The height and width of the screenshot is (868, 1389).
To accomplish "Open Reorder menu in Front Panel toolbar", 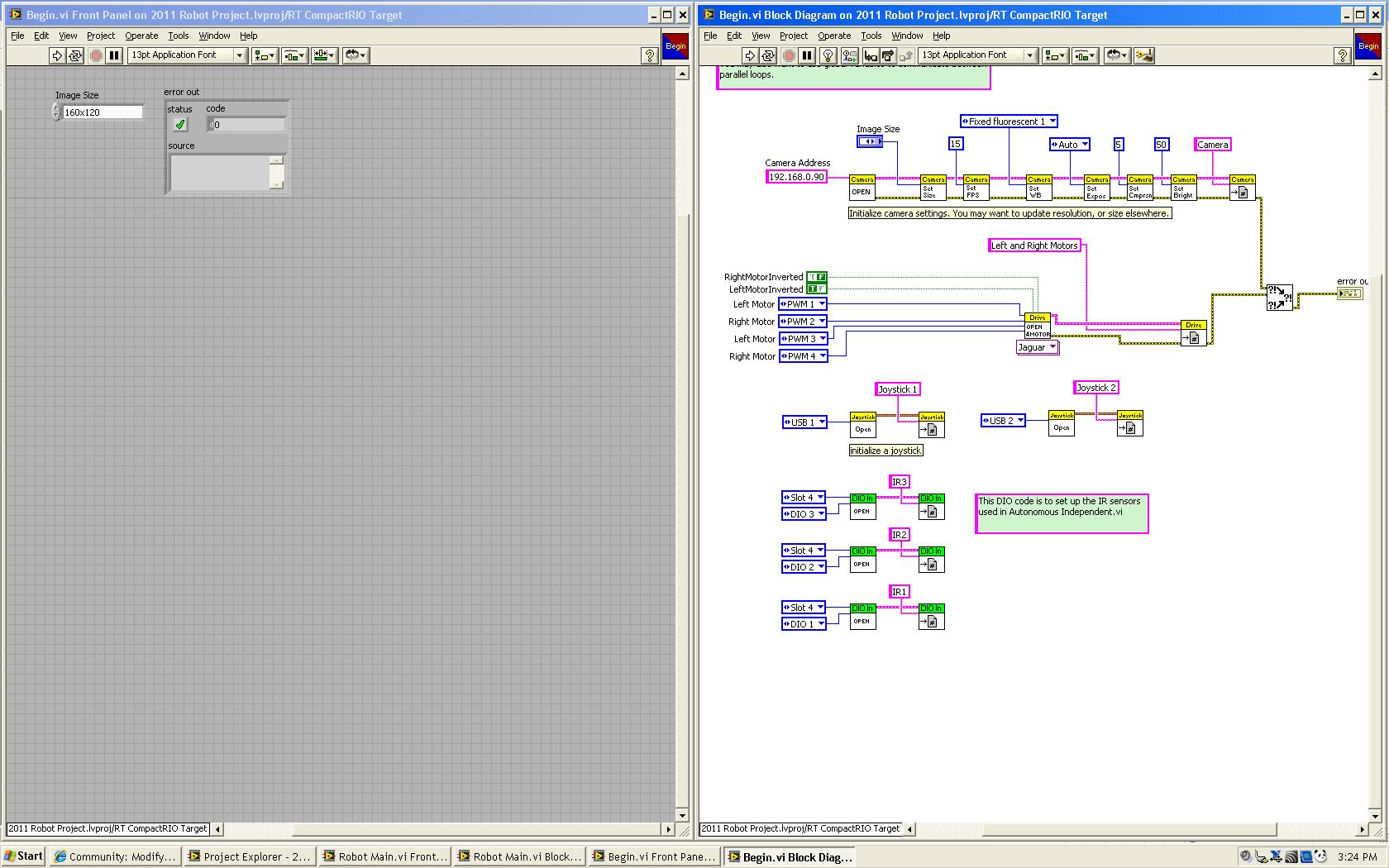I will point(356,55).
